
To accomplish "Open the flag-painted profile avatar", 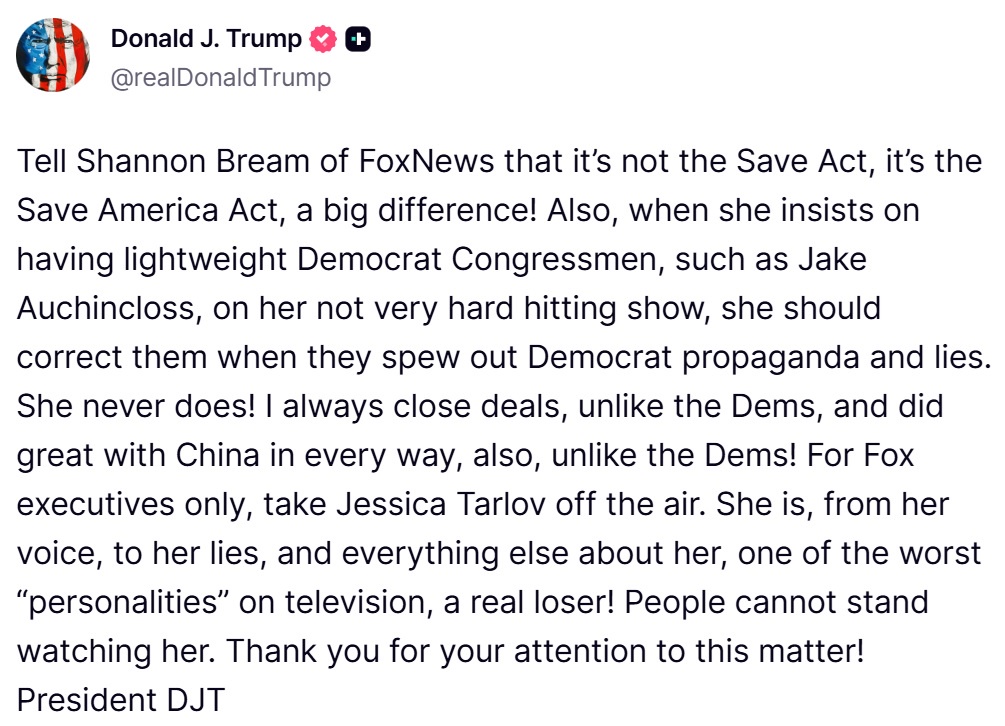I will point(53,55).
